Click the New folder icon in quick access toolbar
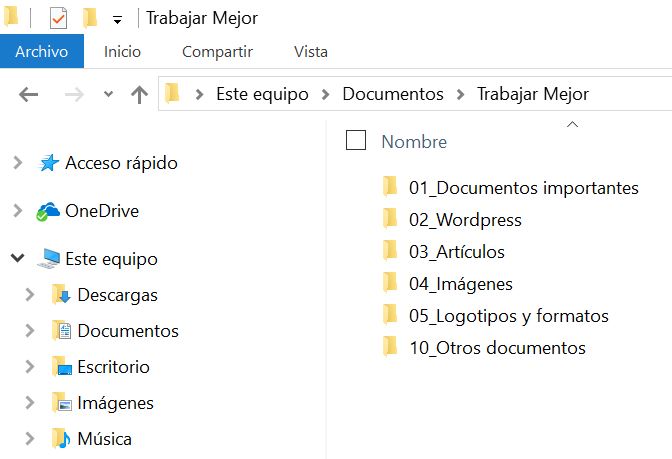 [x=90, y=18]
